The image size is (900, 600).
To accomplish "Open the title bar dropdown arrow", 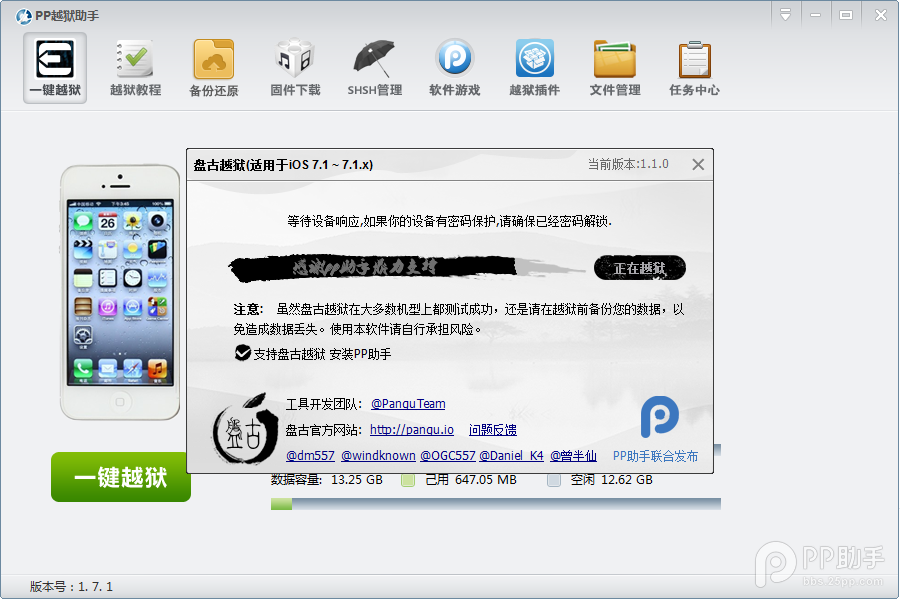I will pyautogui.click(x=786, y=14).
